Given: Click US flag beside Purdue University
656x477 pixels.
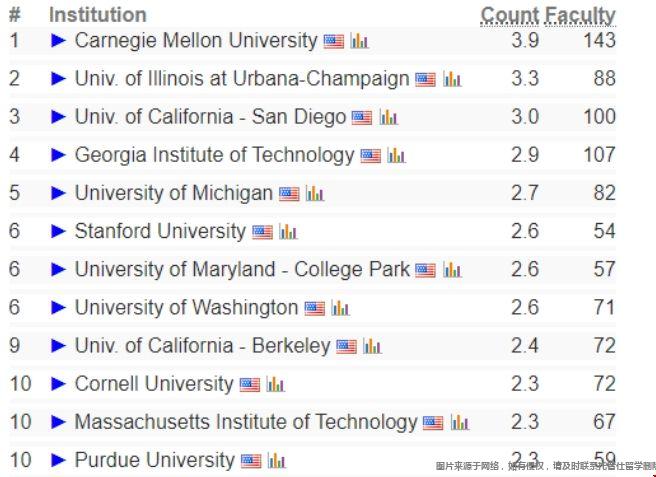Looking at the screenshot, I should click(x=251, y=461).
